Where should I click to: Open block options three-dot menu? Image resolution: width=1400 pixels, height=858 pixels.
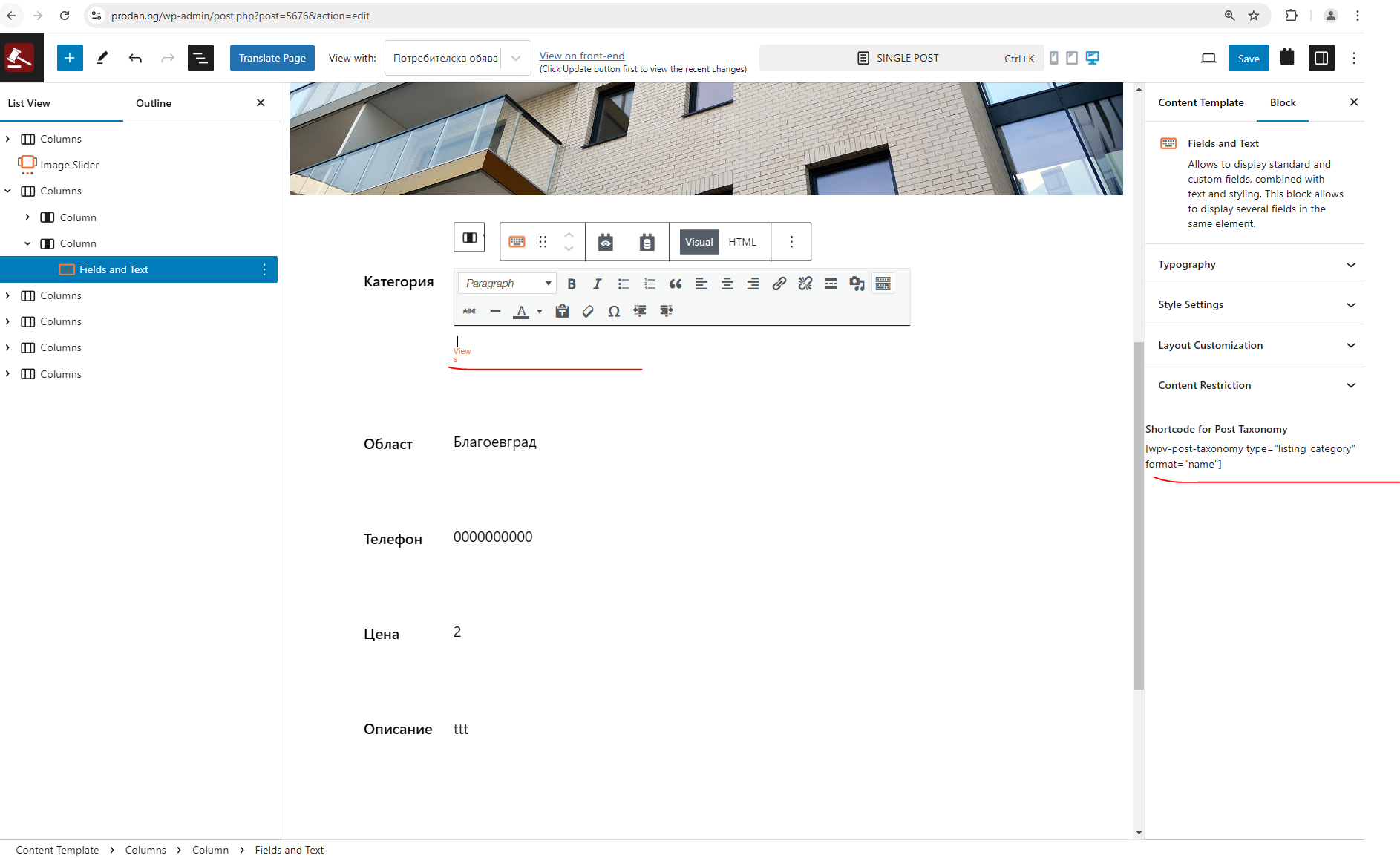point(791,242)
